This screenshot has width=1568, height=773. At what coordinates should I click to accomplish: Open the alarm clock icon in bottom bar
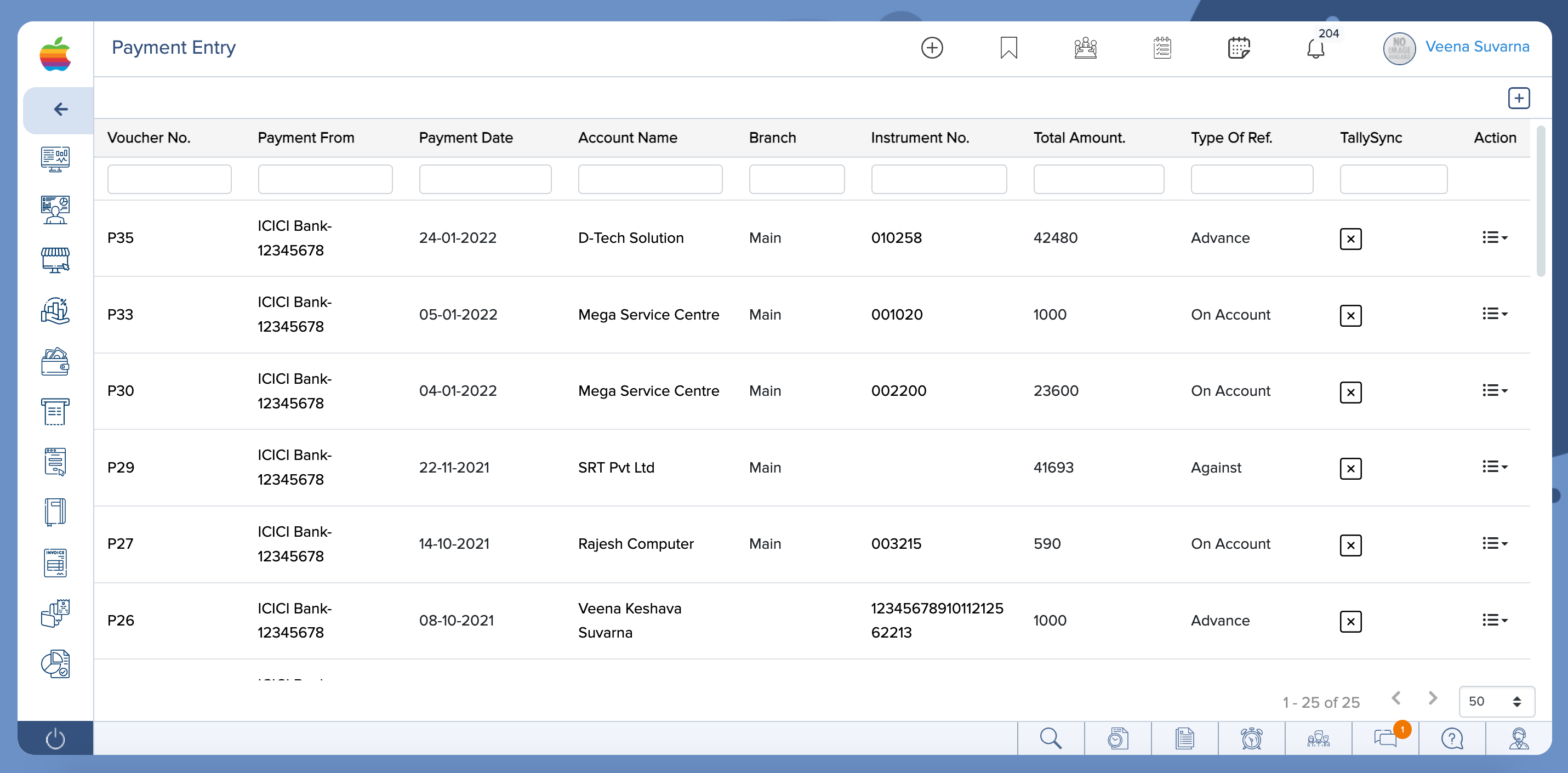point(1251,738)
